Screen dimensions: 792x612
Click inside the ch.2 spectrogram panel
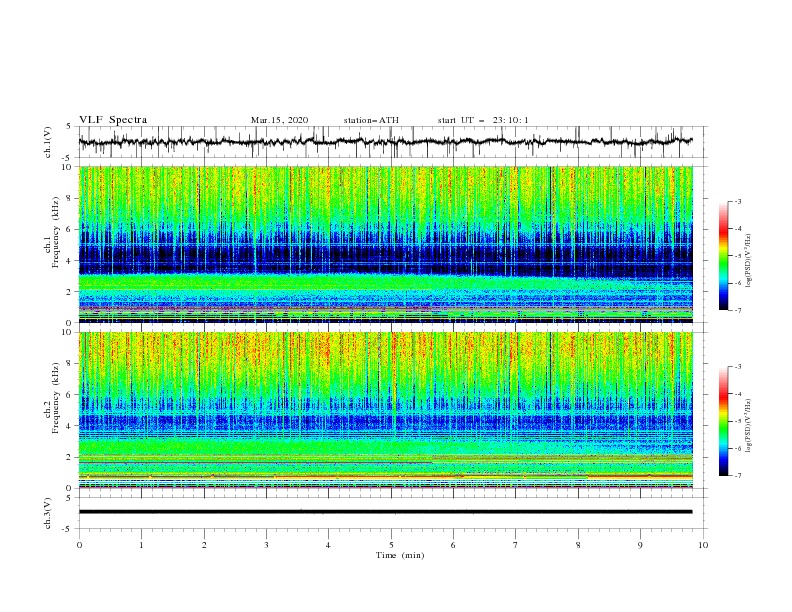click(385, 410)
